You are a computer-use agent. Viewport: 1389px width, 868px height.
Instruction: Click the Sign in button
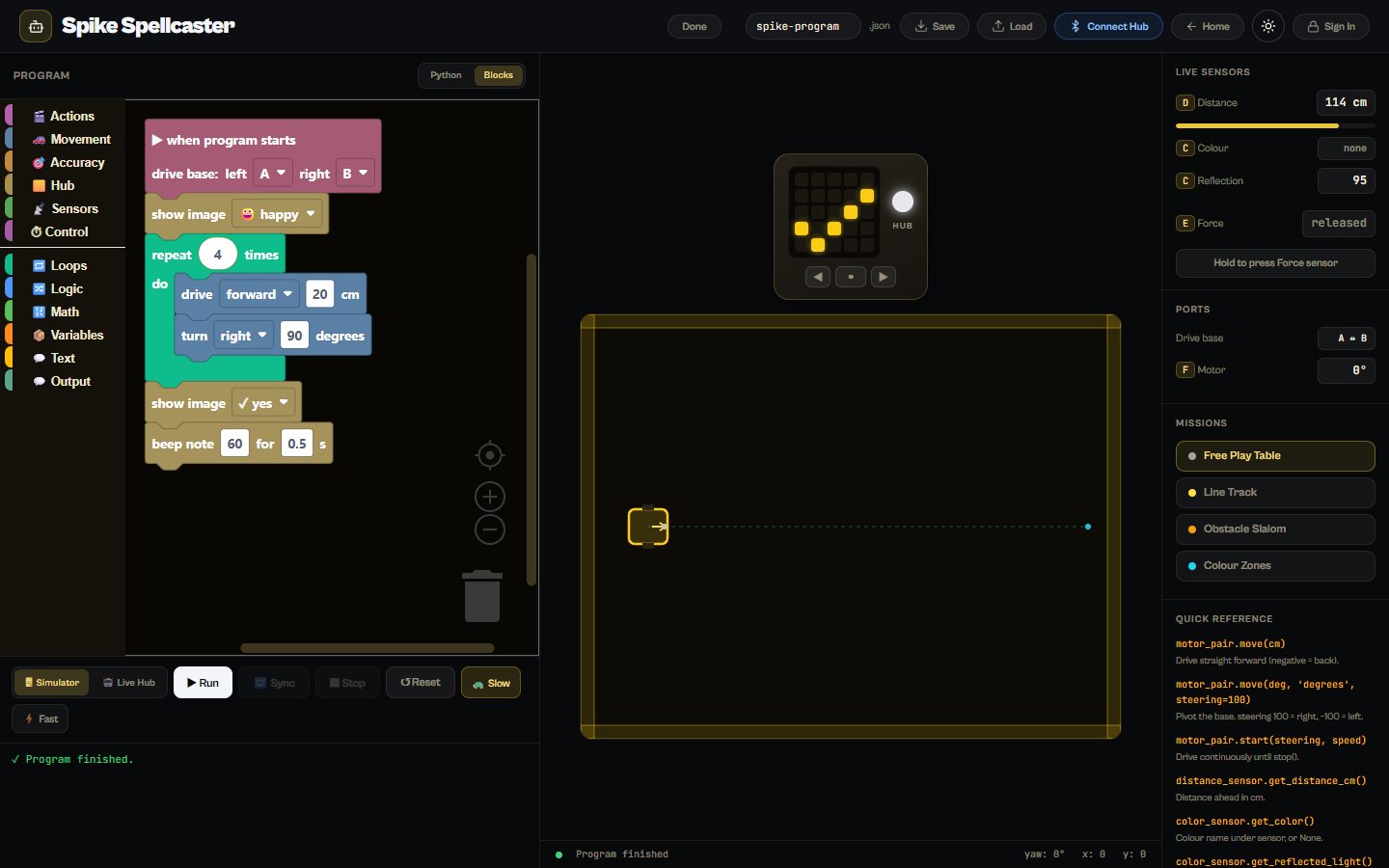click(x=1331, y=26)
